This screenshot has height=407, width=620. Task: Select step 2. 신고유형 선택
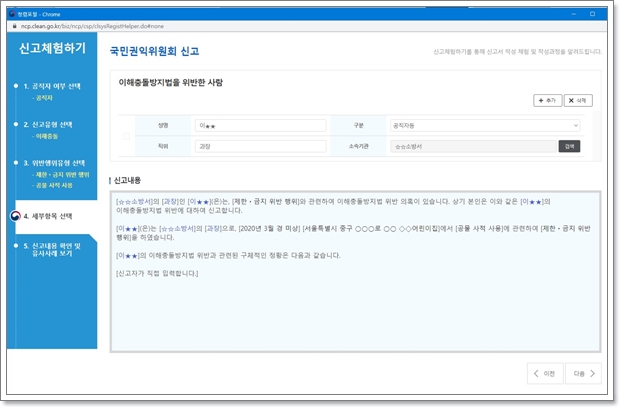[x=48, y=125]
